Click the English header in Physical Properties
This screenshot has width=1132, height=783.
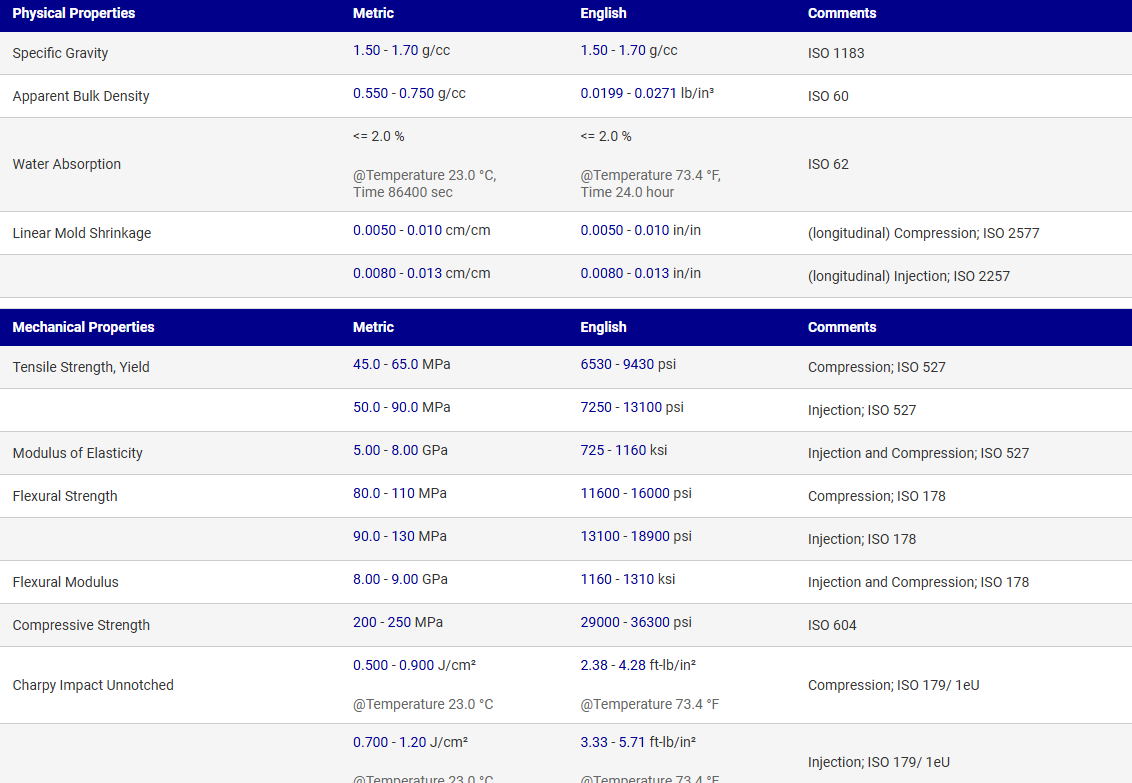(604, 14)
